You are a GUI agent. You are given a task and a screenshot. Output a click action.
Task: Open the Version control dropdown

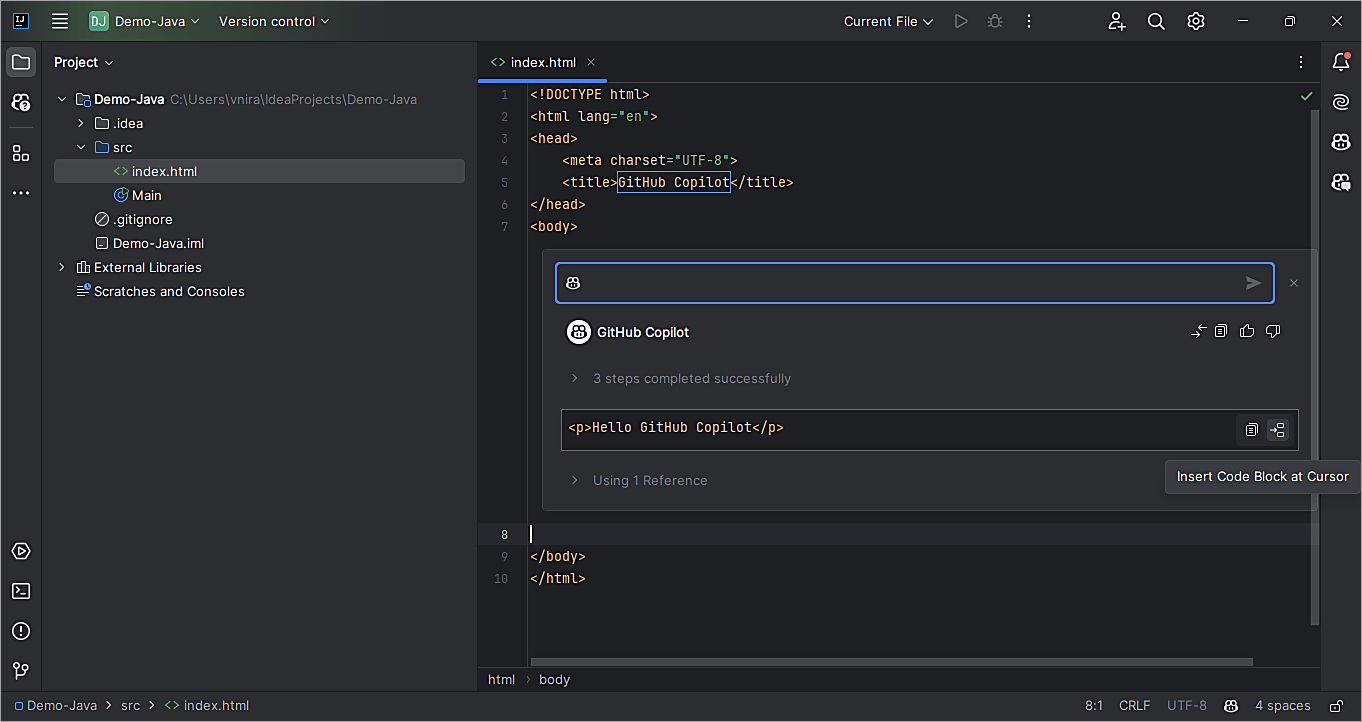273,21
